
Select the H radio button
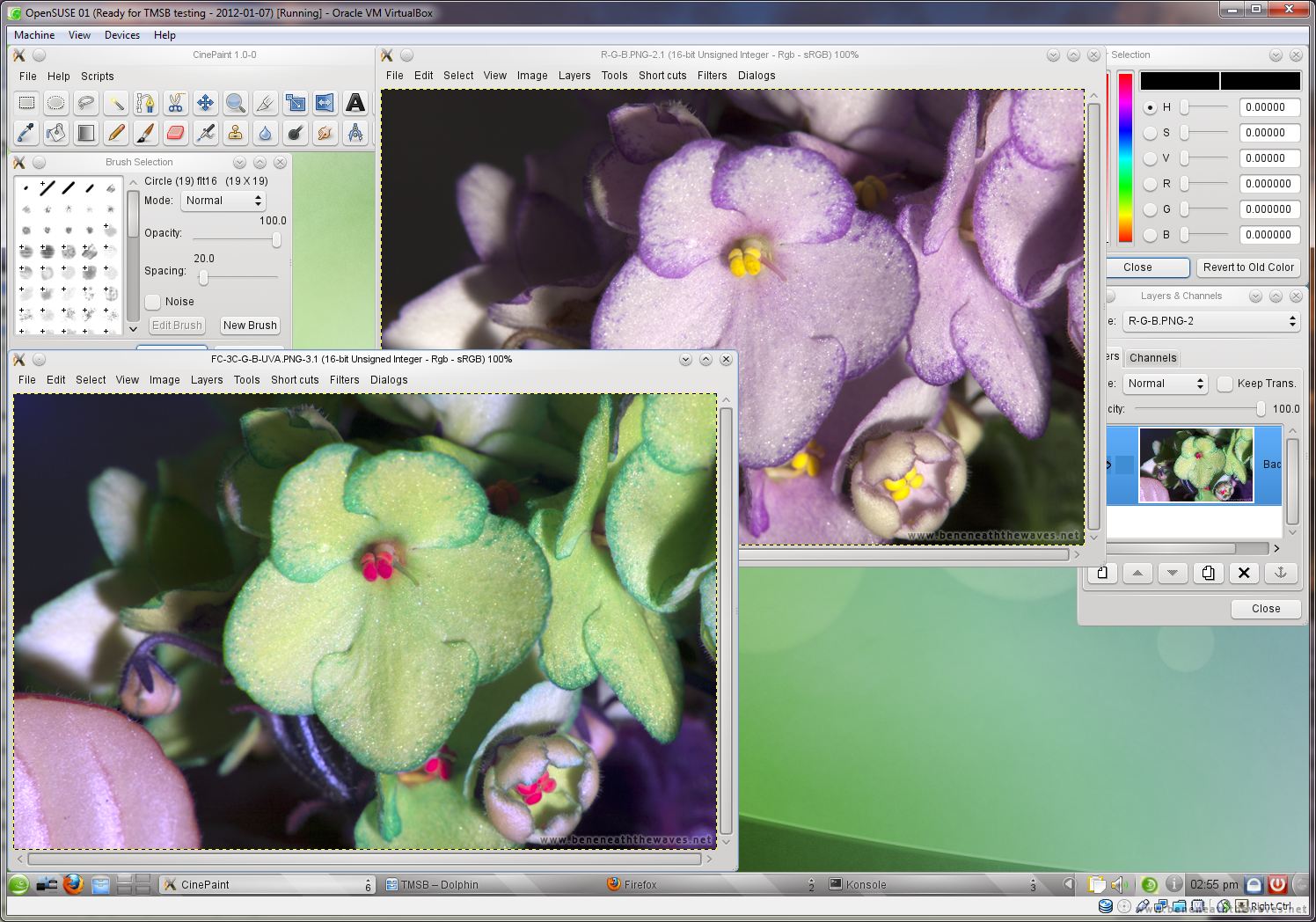tap(1150, 107)
